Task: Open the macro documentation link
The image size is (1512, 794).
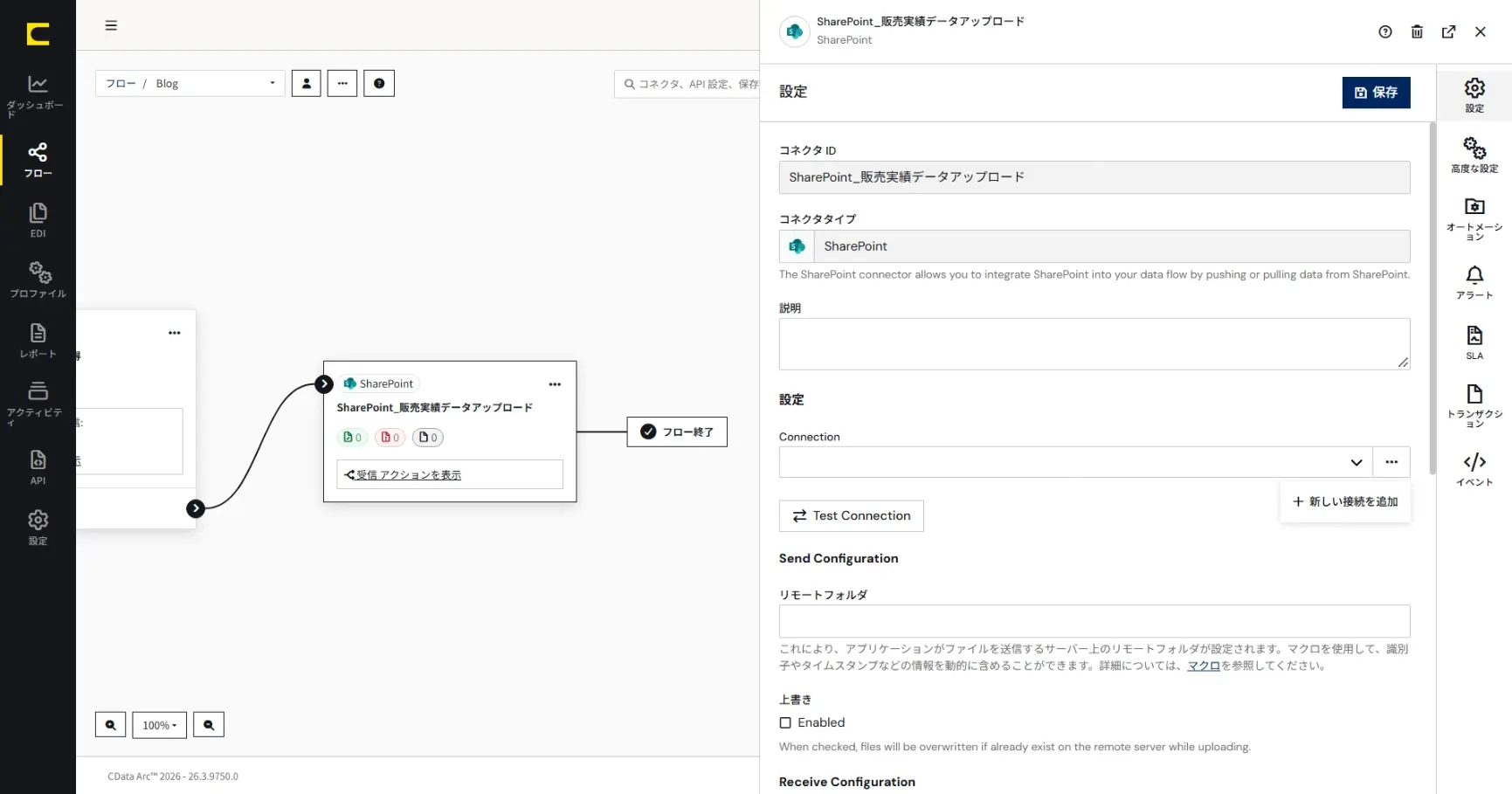Action: (x=1203, y=666)
